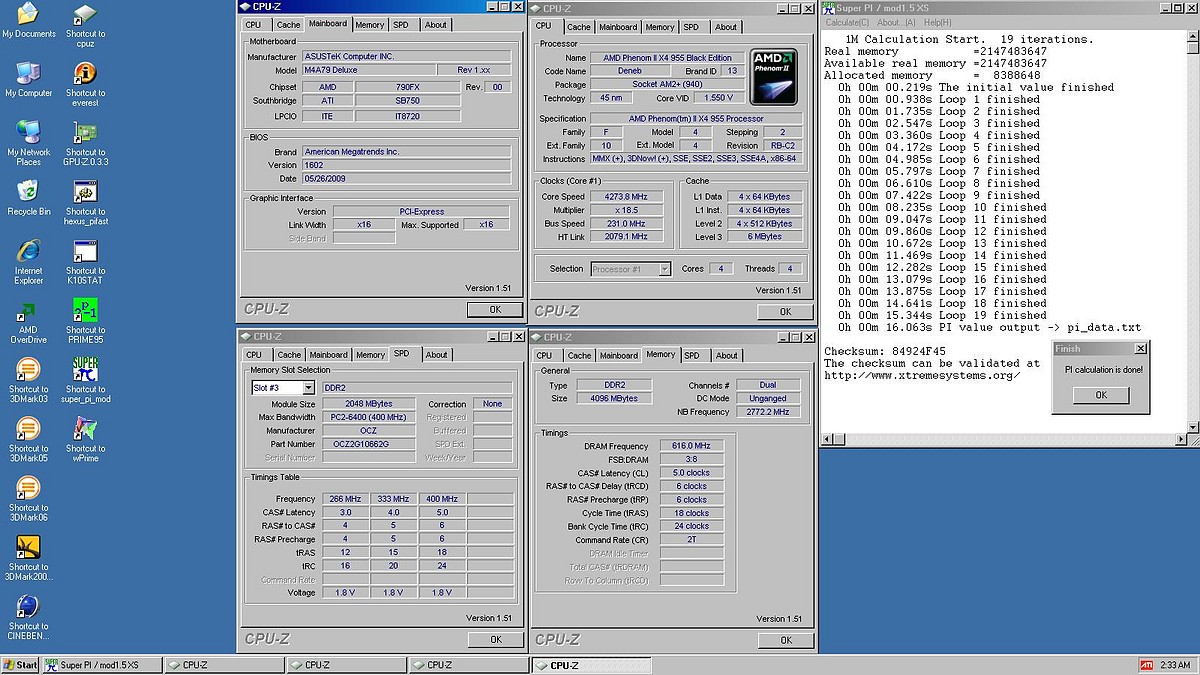
Task: Select the AMD OverDrive desktop icon
Action: pos(29,322)
